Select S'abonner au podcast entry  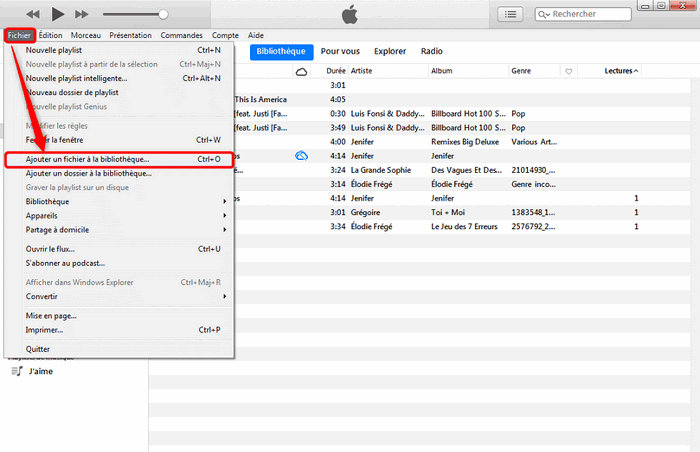point(119,263)
